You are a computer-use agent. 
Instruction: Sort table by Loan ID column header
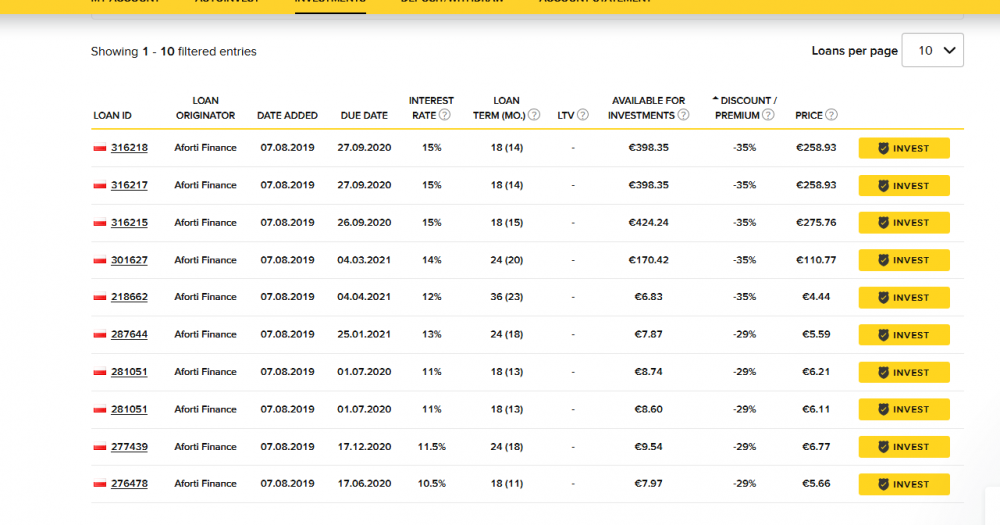112,115
